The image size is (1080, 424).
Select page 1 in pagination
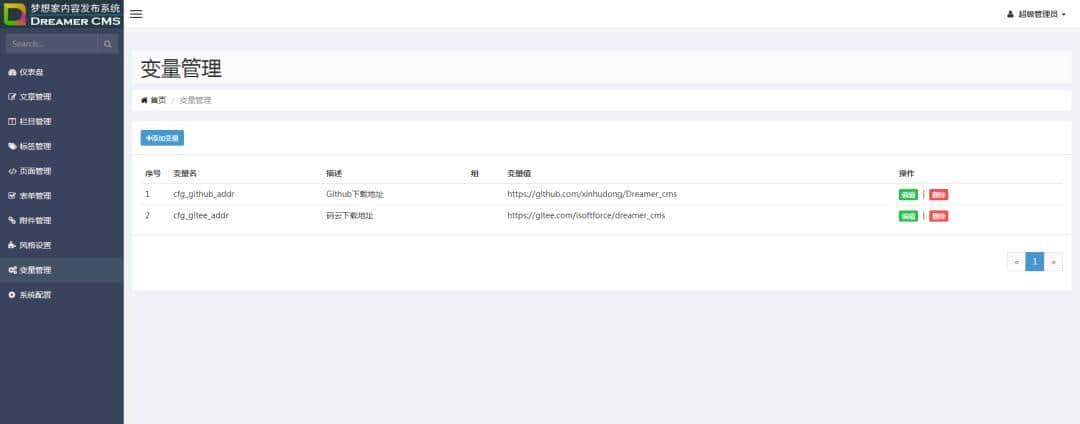click(1035, 262)
